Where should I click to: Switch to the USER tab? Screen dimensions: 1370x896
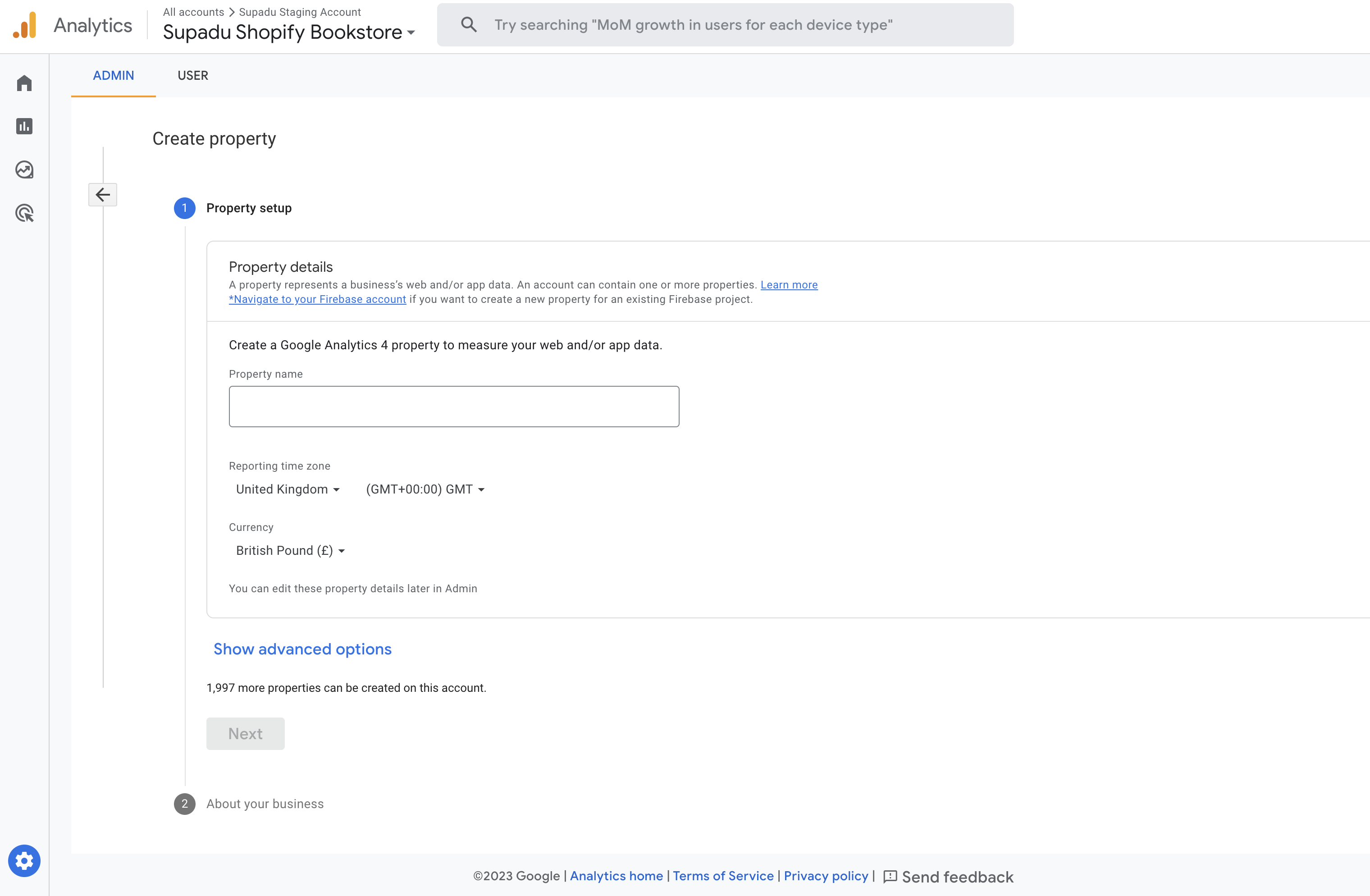tap(192, 75)
